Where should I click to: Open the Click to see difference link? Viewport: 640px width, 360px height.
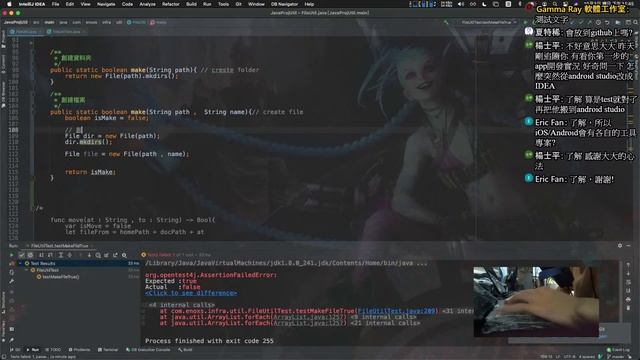(191, 293)
